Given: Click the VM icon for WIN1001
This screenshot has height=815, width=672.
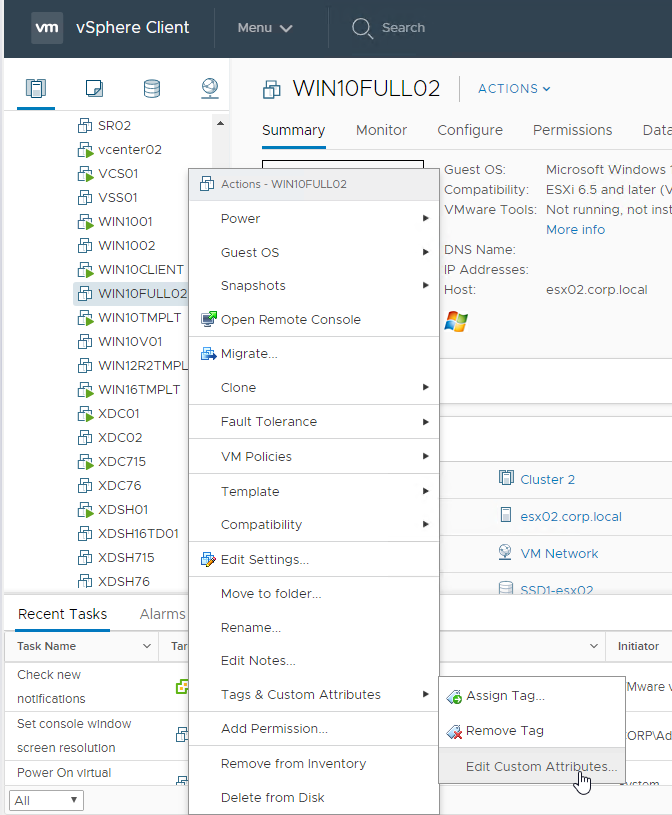Looking at the screenshot, I should [85, 221].
